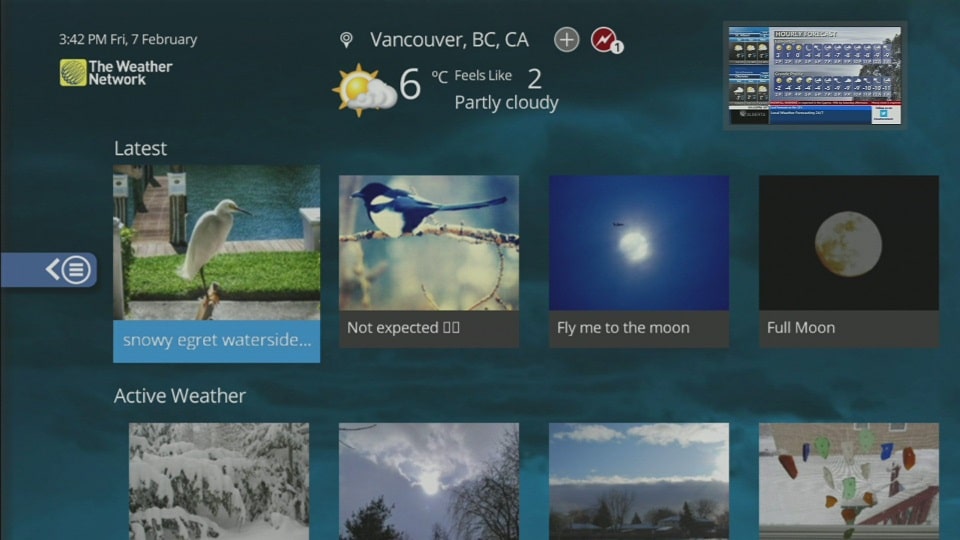Open the 'Not expected' magpie photo
This screenshot has width=960, height=540.
point(429,261)
